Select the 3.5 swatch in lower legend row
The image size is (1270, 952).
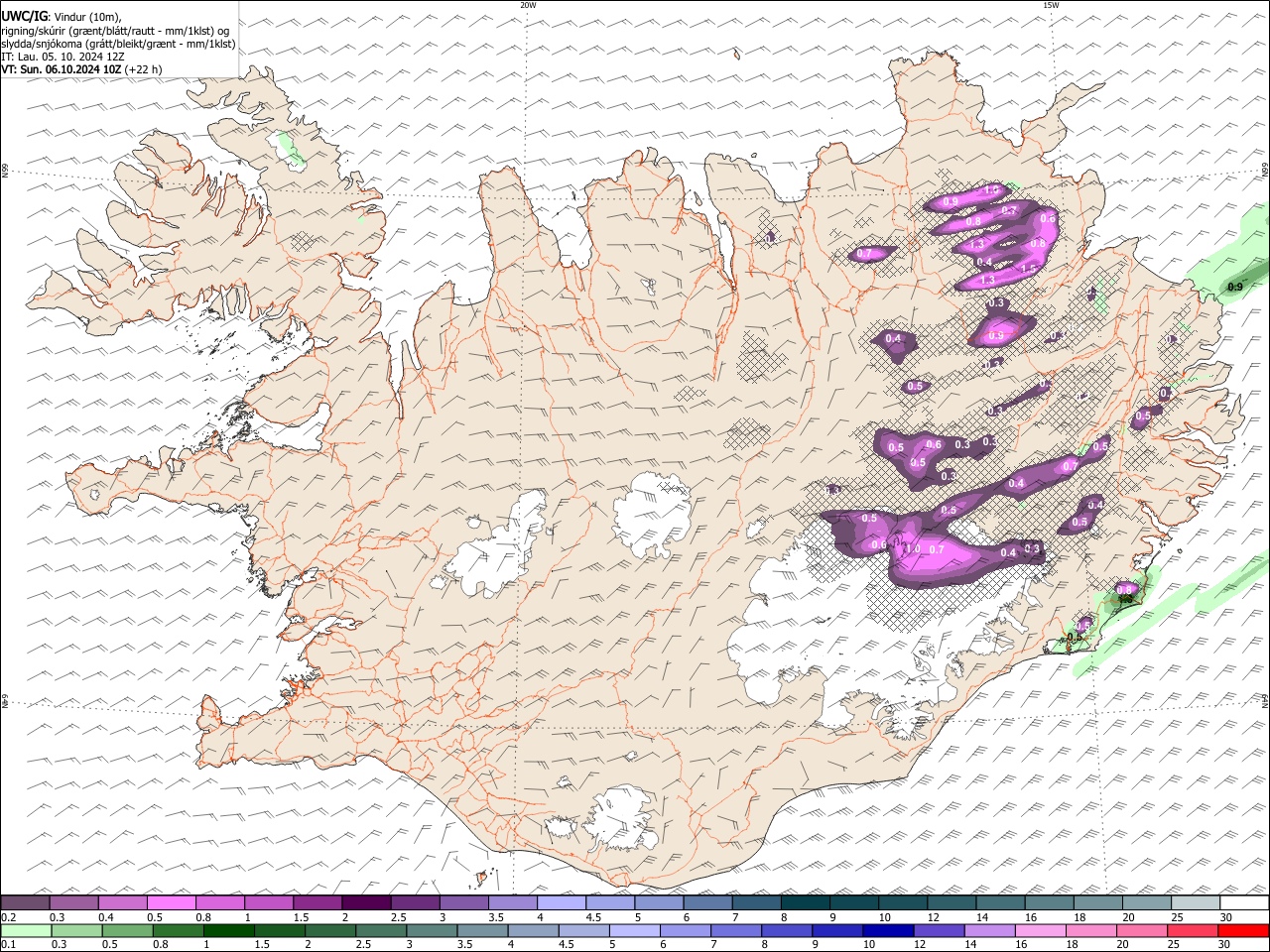tap(482, 930)
